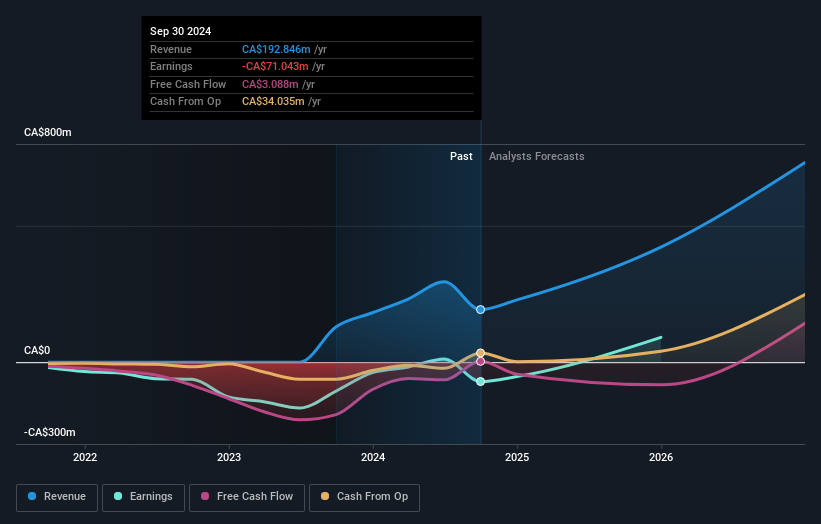This screenshot has width=821, height=524.
Task: Click the 2022 x-axis label
Action: click(85, 457)
